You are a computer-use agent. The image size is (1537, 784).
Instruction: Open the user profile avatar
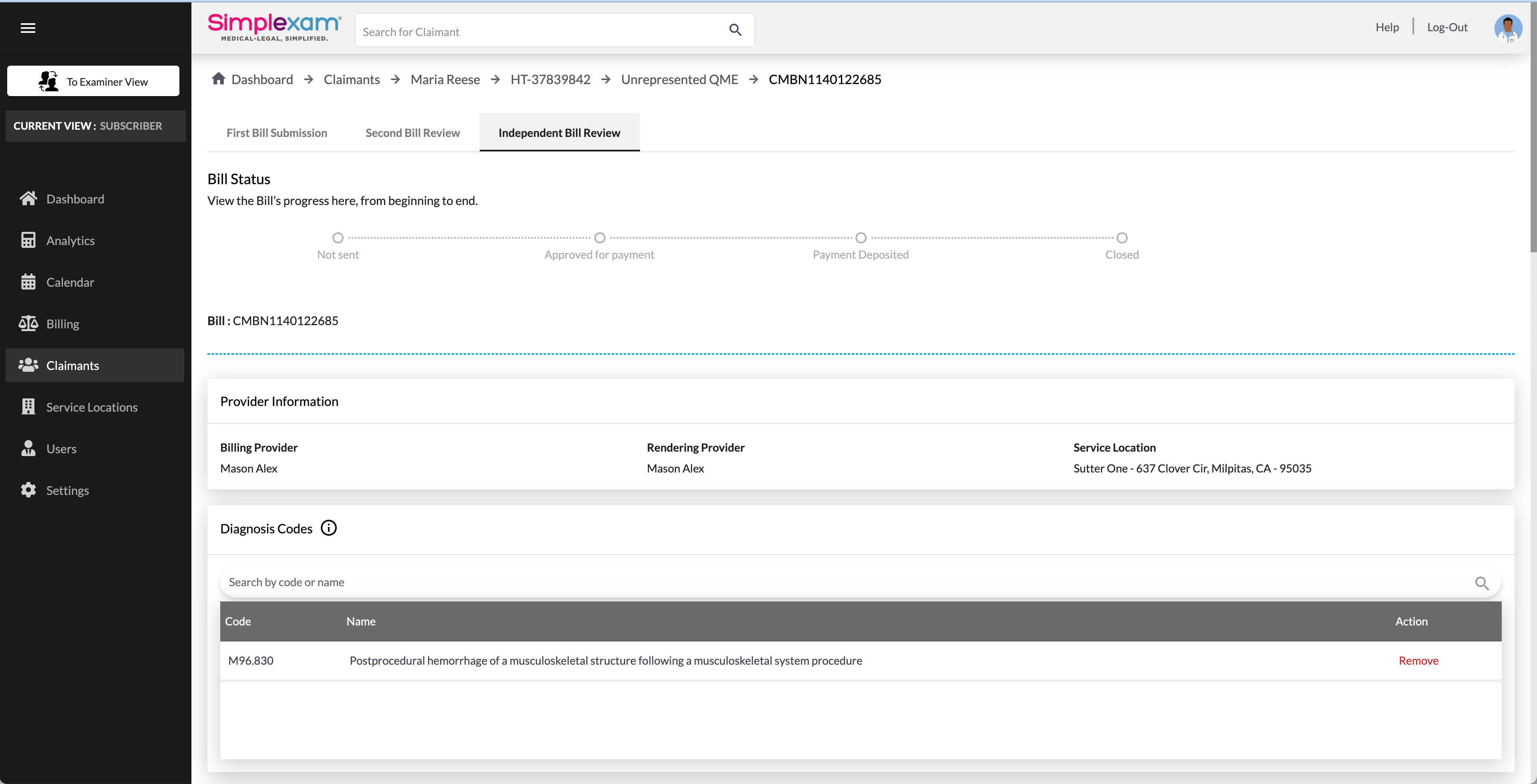point(1507,28)
